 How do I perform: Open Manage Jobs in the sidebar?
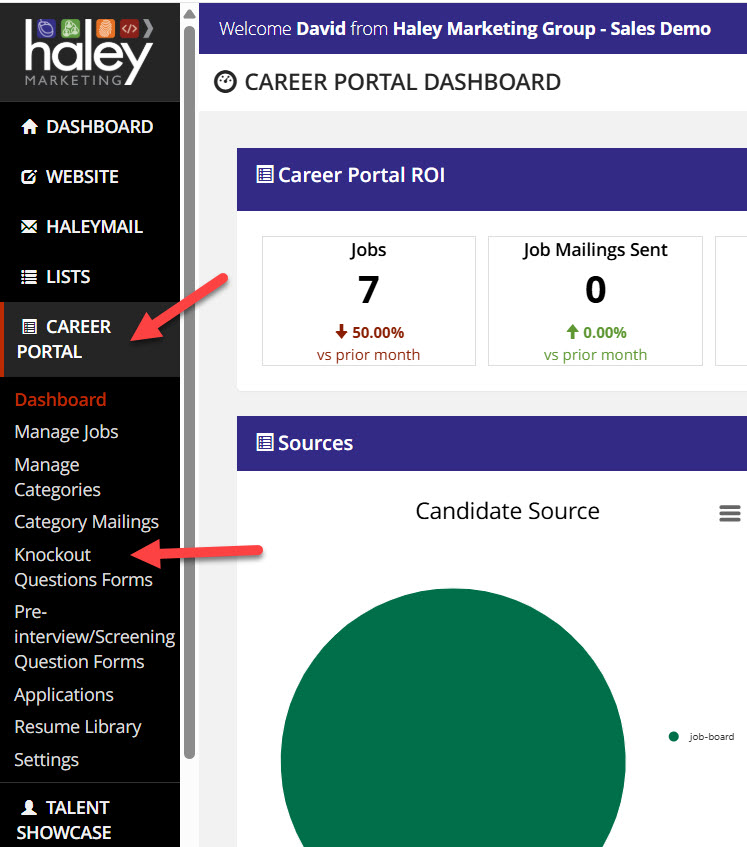pos(66,432)
